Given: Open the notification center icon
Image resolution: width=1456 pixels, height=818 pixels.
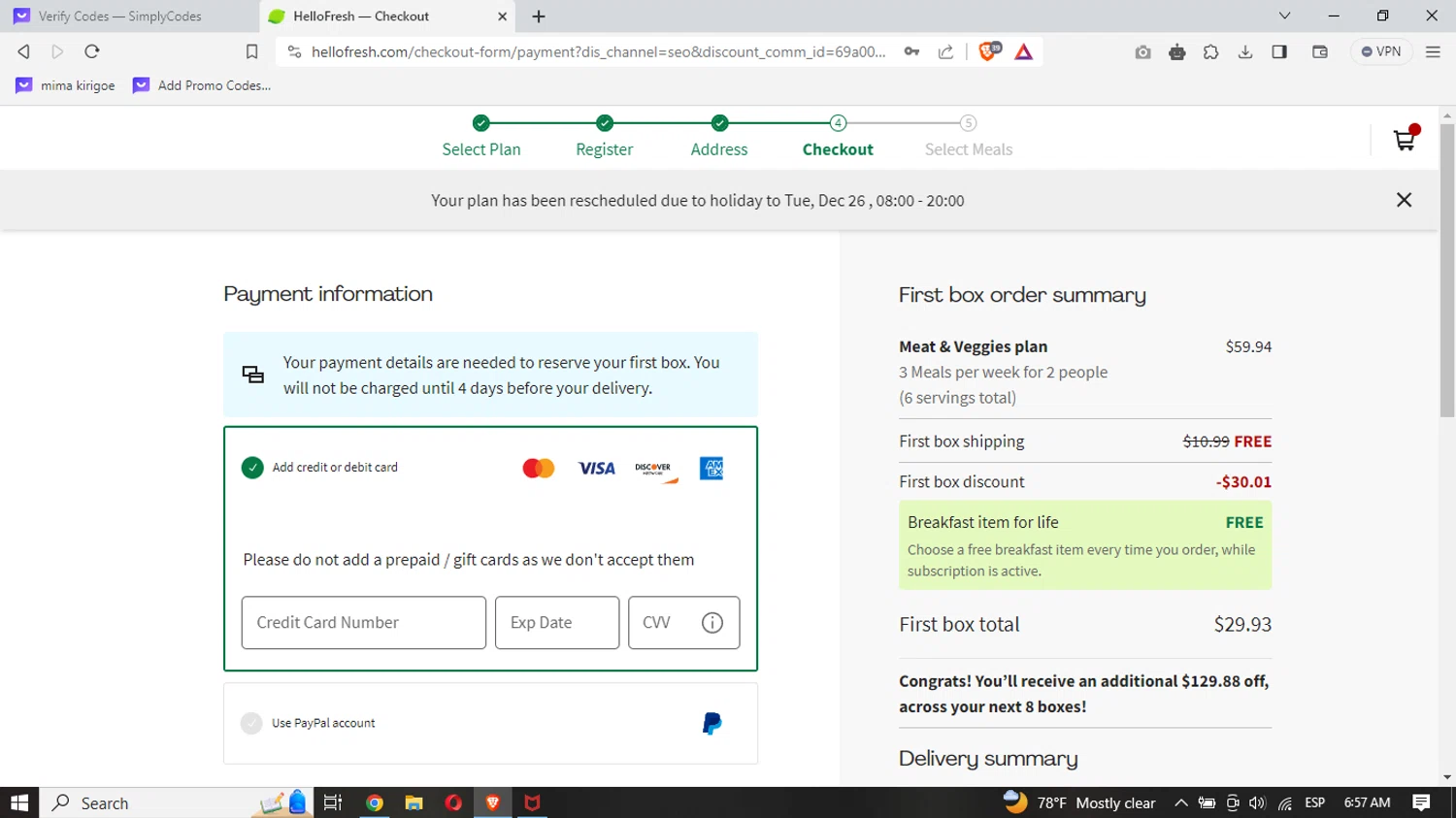Looking at the screenshot, I should coord(1421,802).
